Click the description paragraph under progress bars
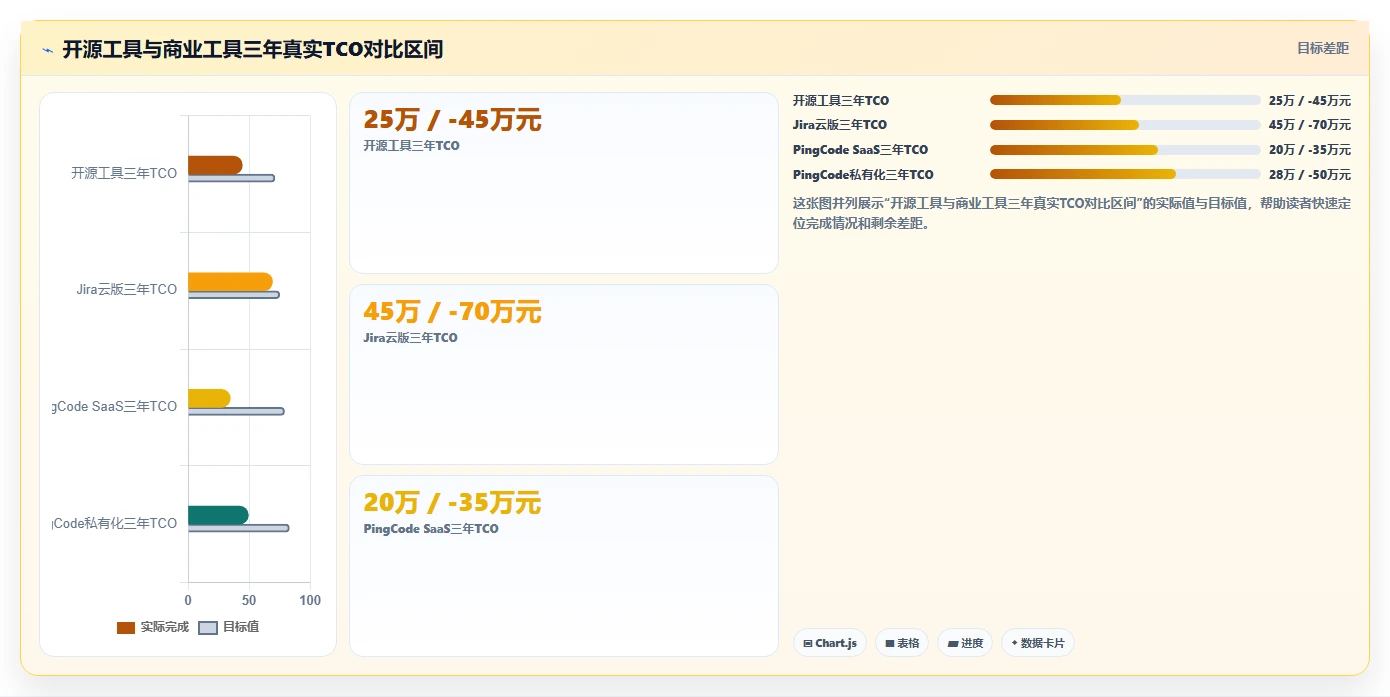This screenshot has width=1390, height=697. coord(1072,213)
